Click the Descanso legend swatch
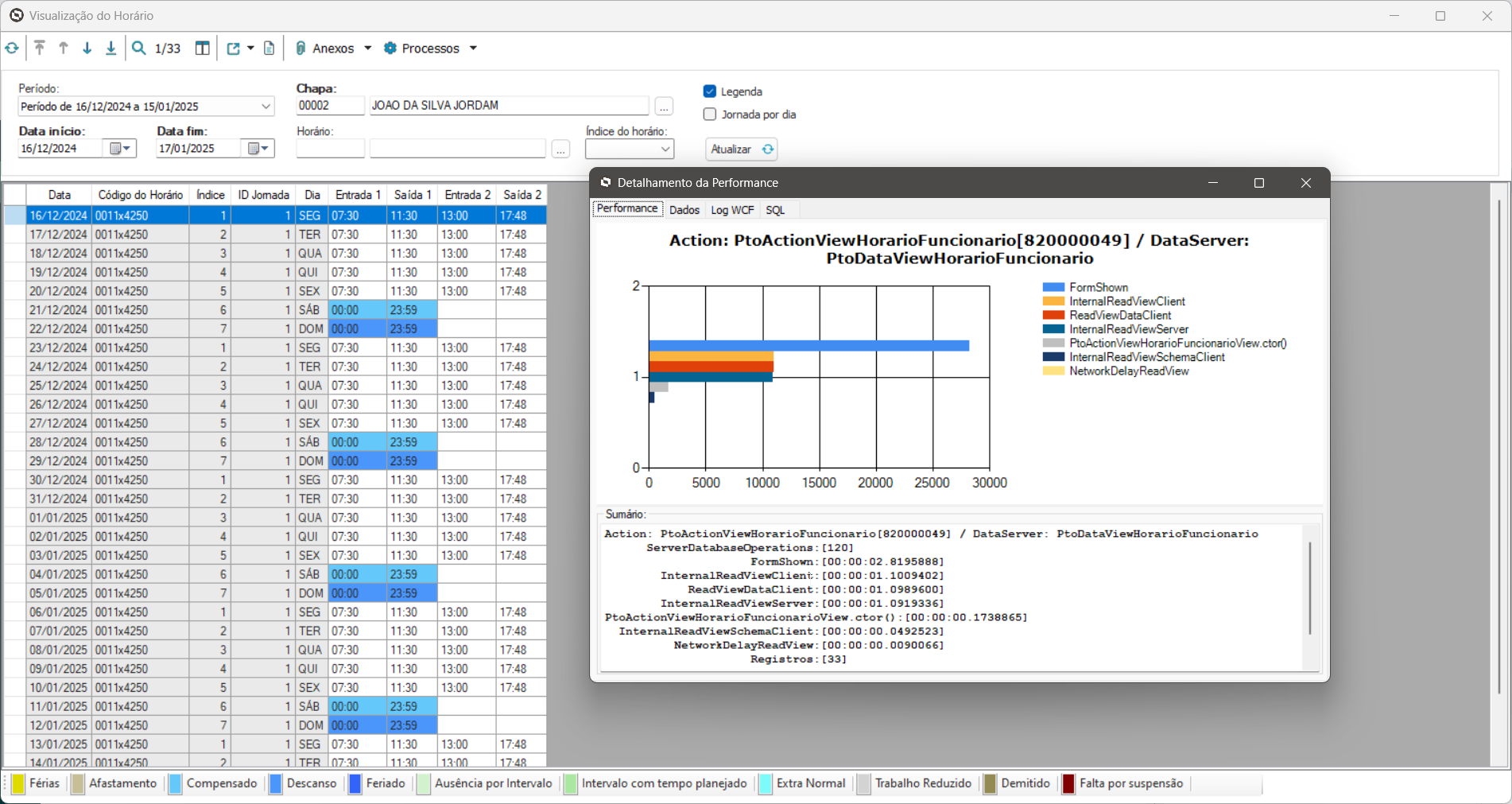 tap(276, 784)
